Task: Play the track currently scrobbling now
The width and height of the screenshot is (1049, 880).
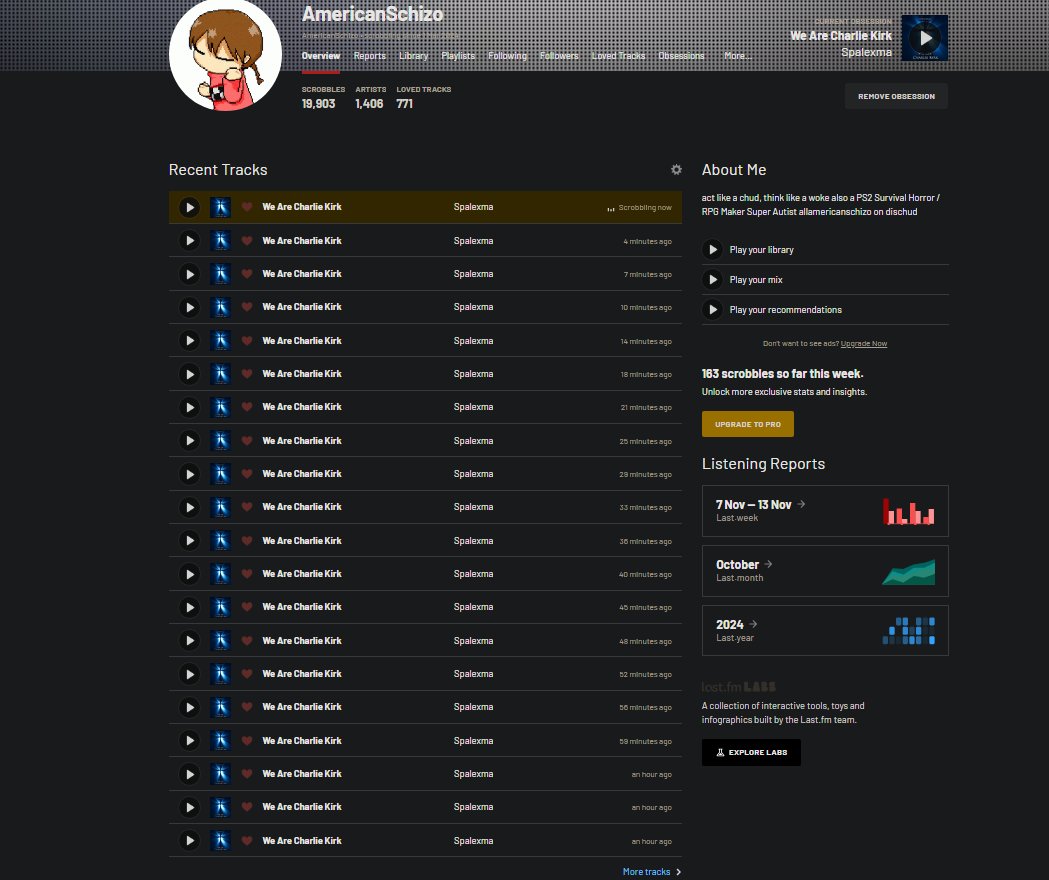Action: tap(189, 207)
